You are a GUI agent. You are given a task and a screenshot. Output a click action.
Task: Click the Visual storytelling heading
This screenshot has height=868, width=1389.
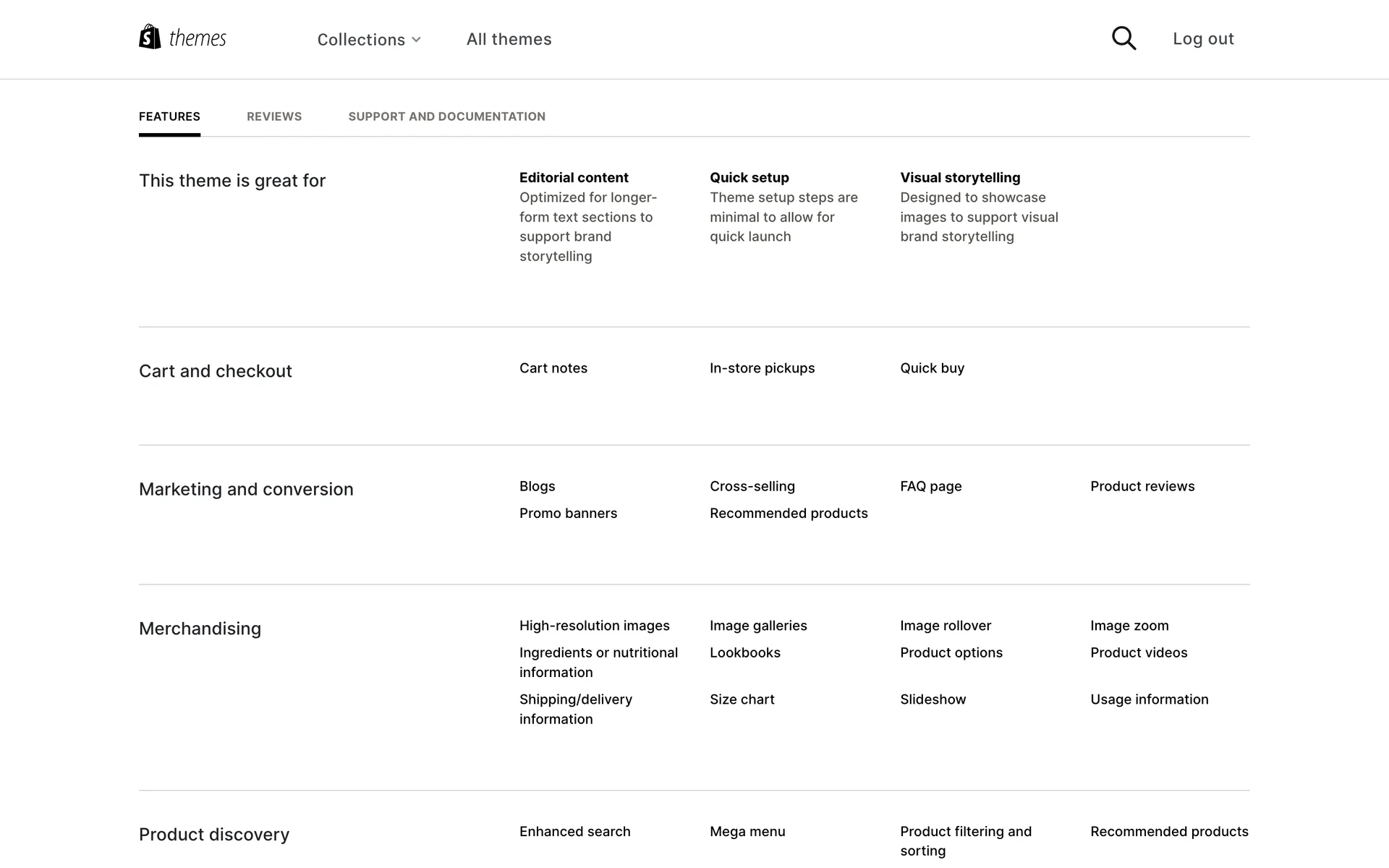click(960, 178)
